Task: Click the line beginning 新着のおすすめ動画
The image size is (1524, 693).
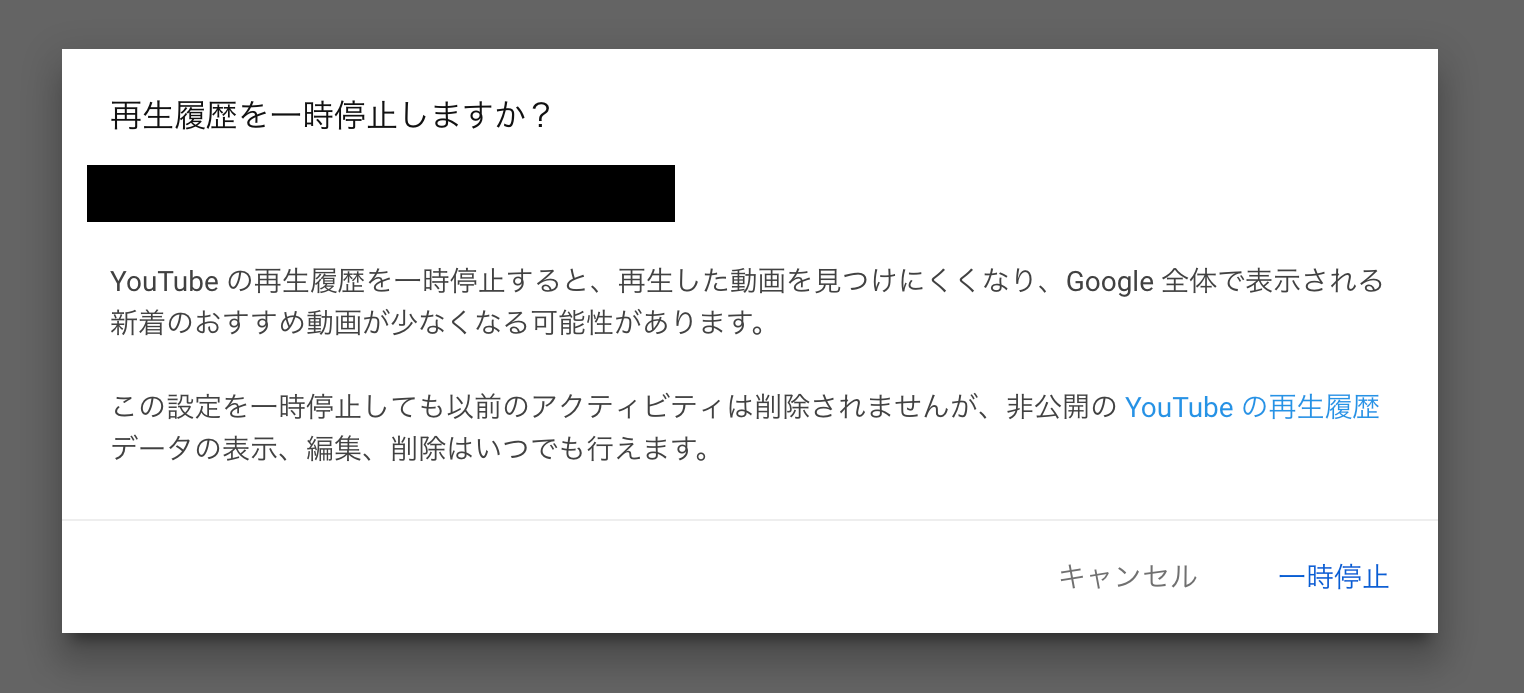Action: [x=439, y=324]
